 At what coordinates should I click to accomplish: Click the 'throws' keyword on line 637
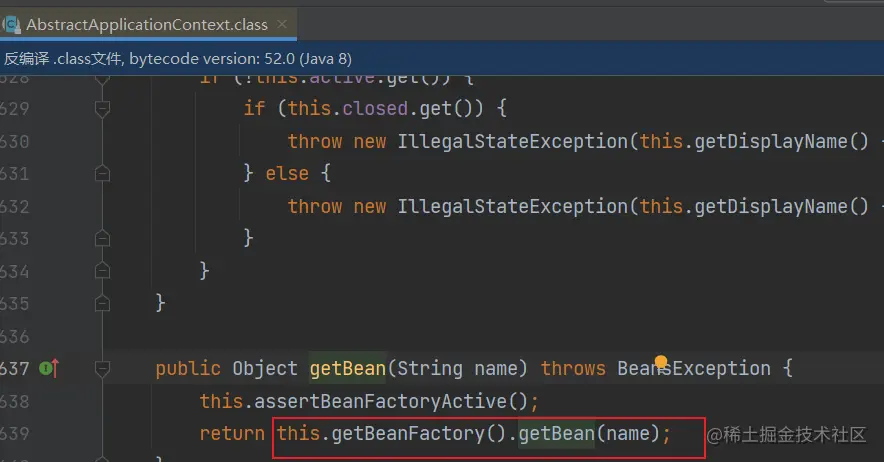[573, 368]
